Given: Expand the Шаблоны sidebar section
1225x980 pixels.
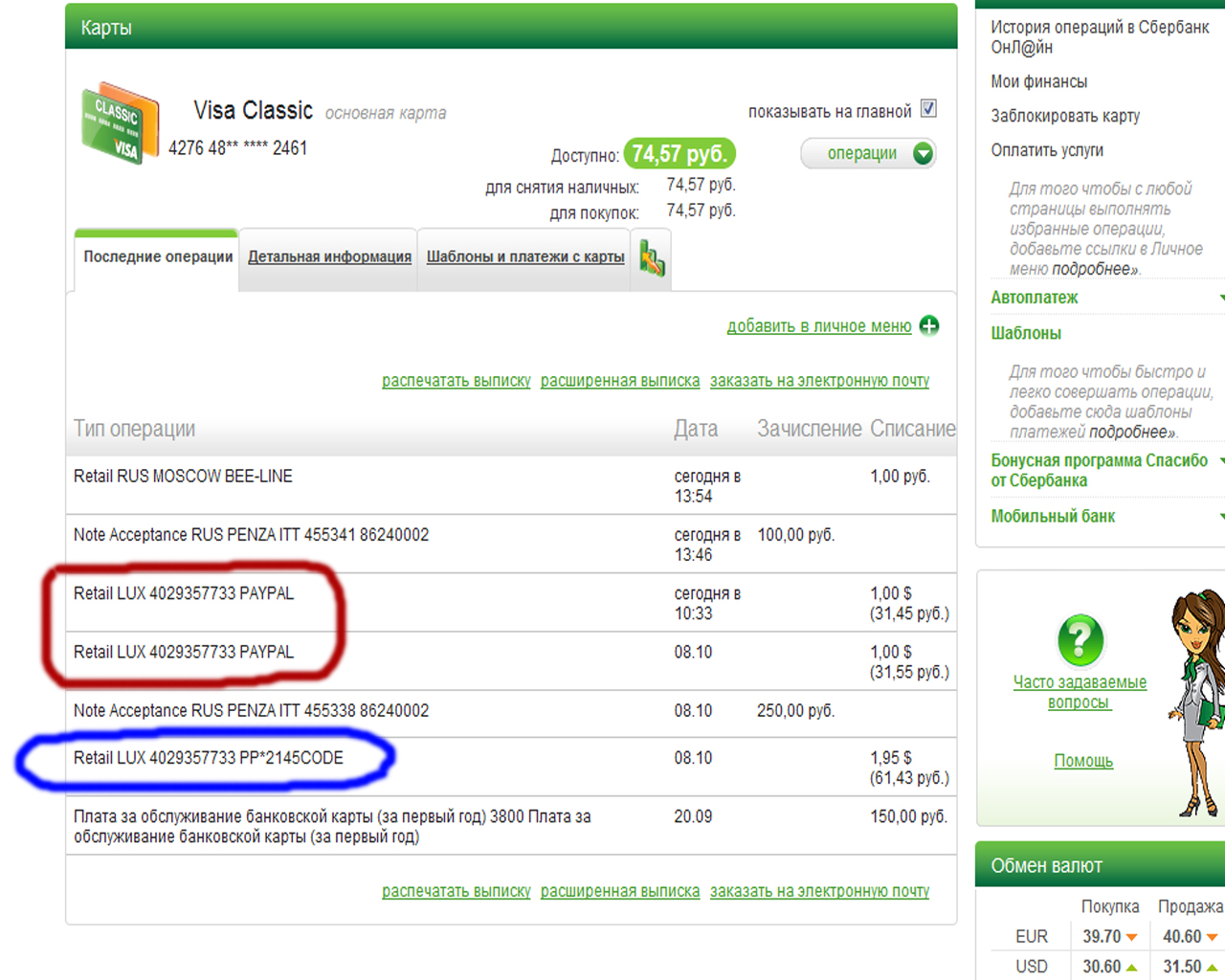Looking at the screenshot, I should coord(1026,333).
